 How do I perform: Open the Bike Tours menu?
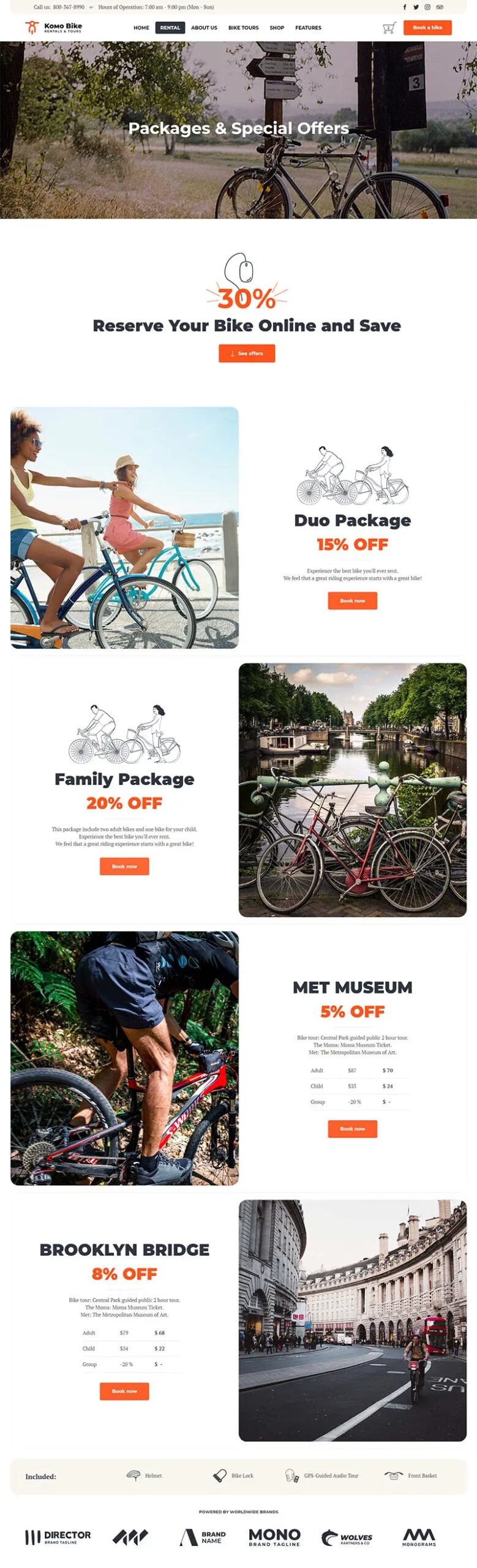click(x=244, y=28)
